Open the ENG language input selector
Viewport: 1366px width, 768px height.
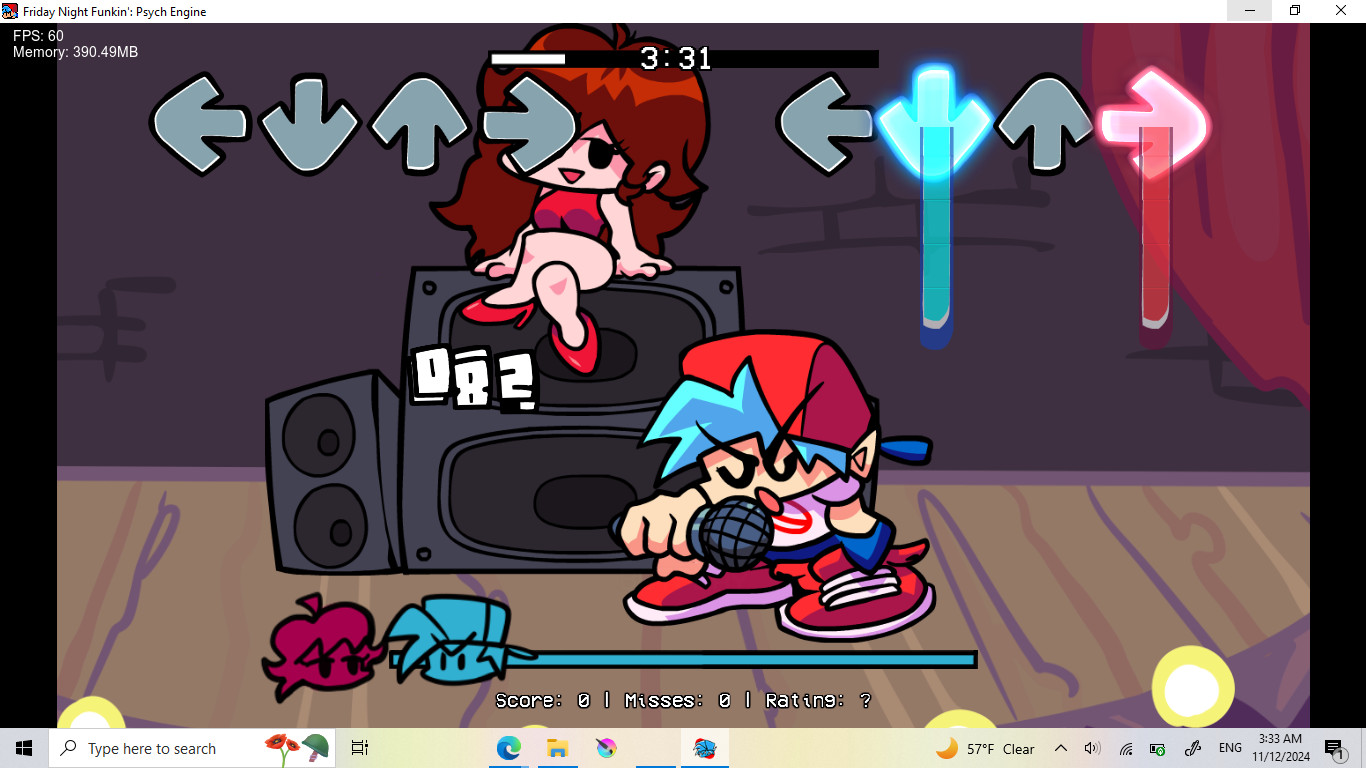coord(1230,748)
